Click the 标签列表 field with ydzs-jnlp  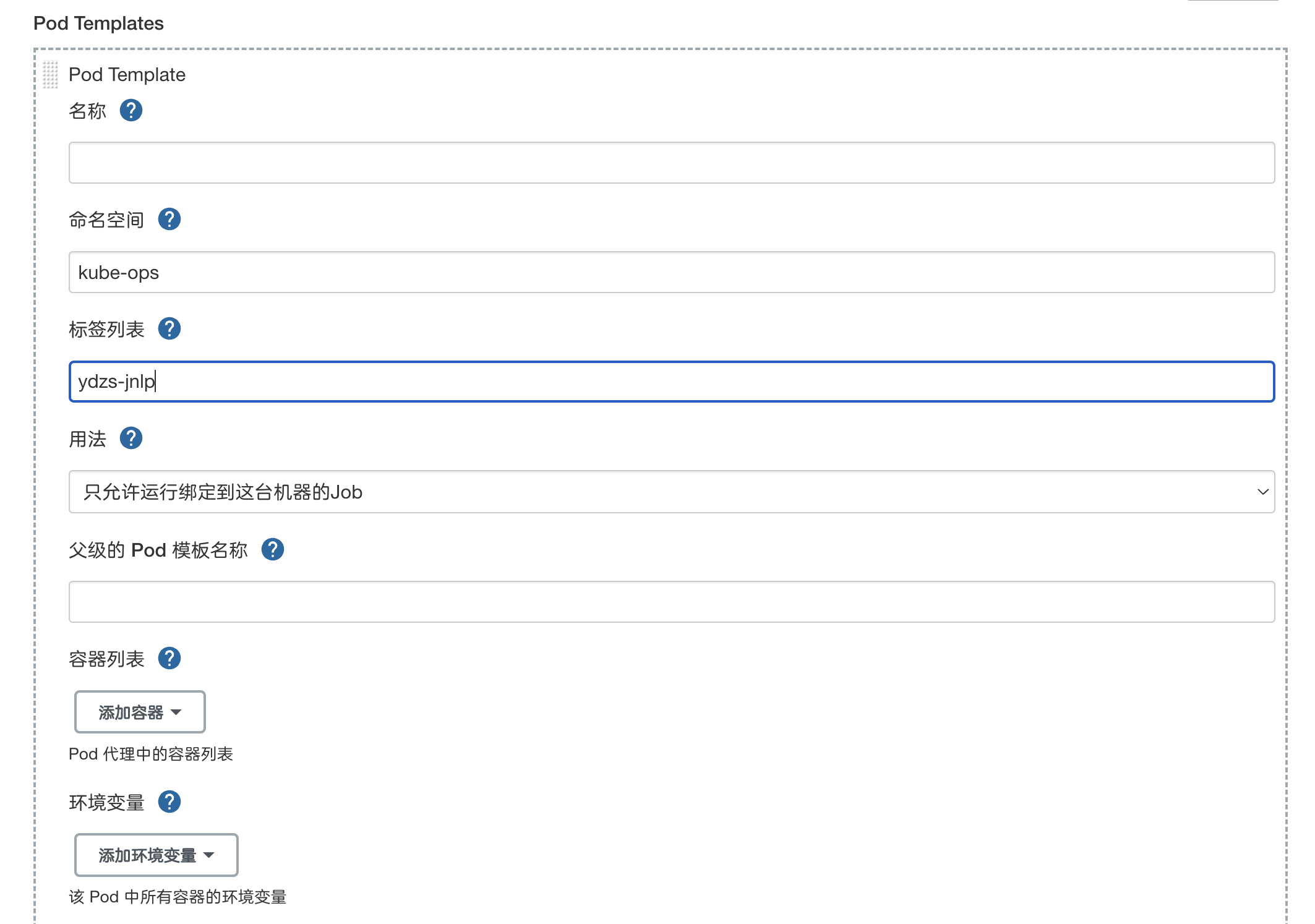[x=671, y=382]
